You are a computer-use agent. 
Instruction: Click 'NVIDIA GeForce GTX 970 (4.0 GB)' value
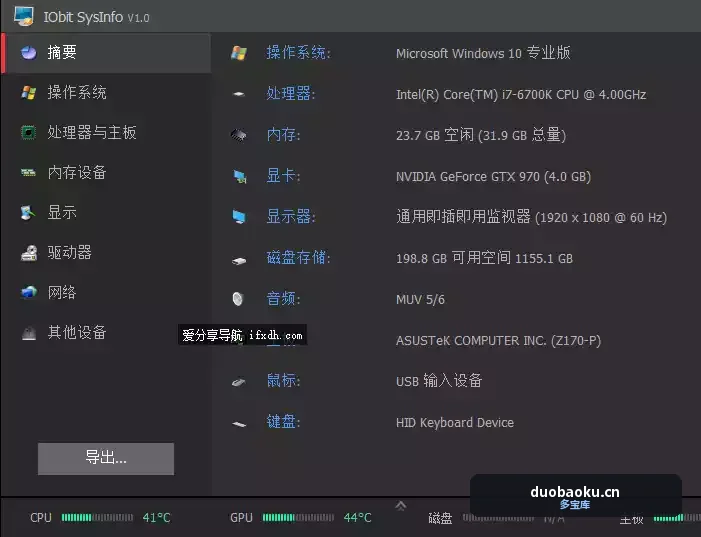pyautogui.click(x=494, y=177)
